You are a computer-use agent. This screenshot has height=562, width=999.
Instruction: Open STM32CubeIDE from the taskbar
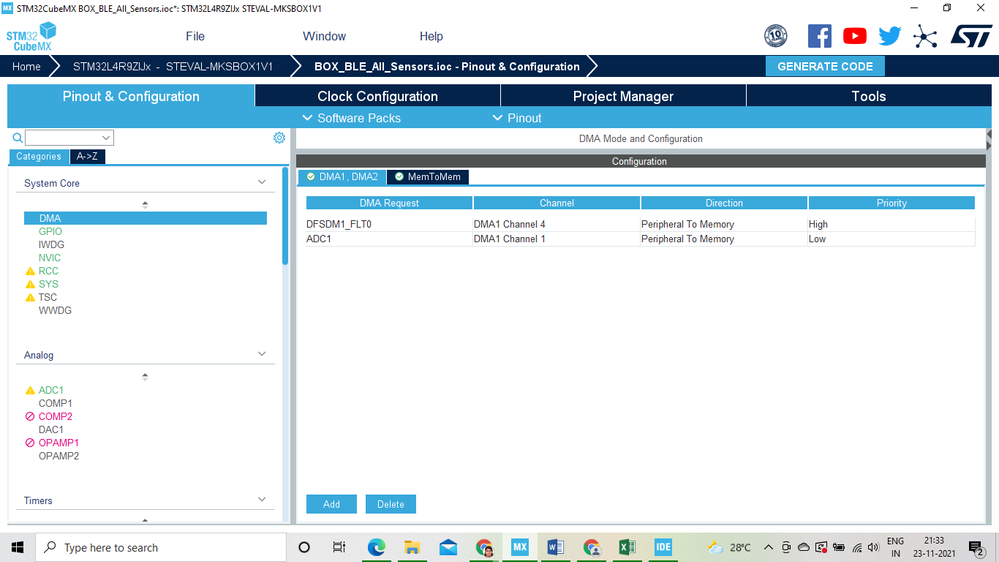tap(663, 547)
